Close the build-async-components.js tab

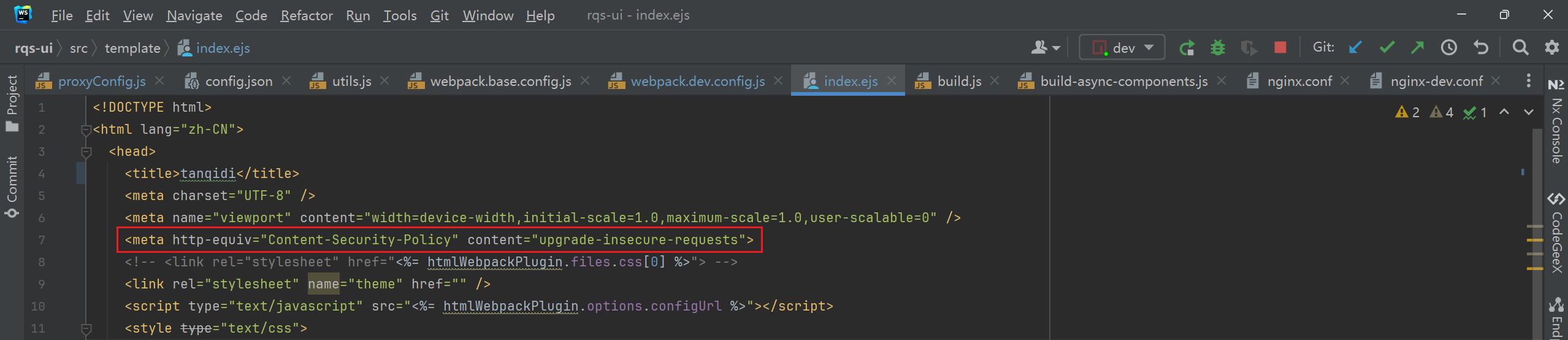1222,80
